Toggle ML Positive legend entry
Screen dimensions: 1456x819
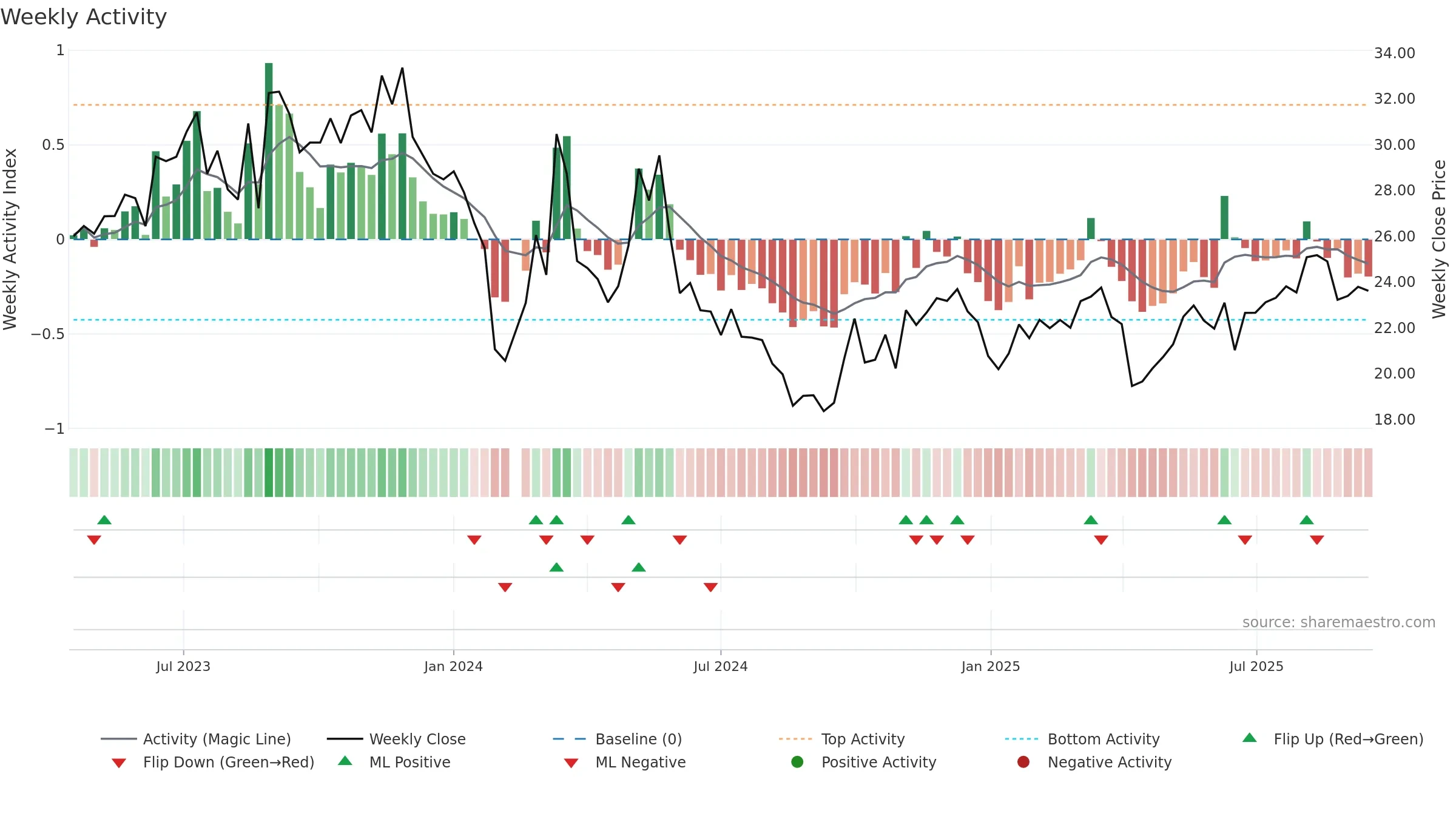[x=394, y=762]
